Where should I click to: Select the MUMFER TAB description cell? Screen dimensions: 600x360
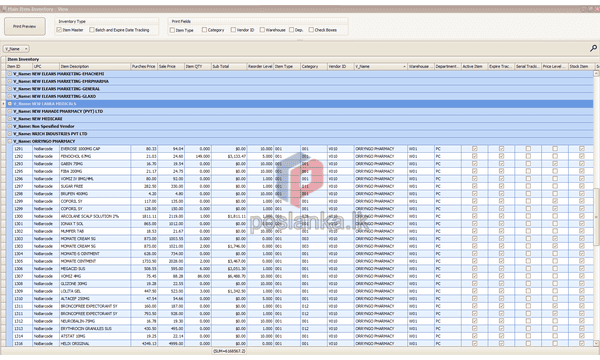[95, 231]
